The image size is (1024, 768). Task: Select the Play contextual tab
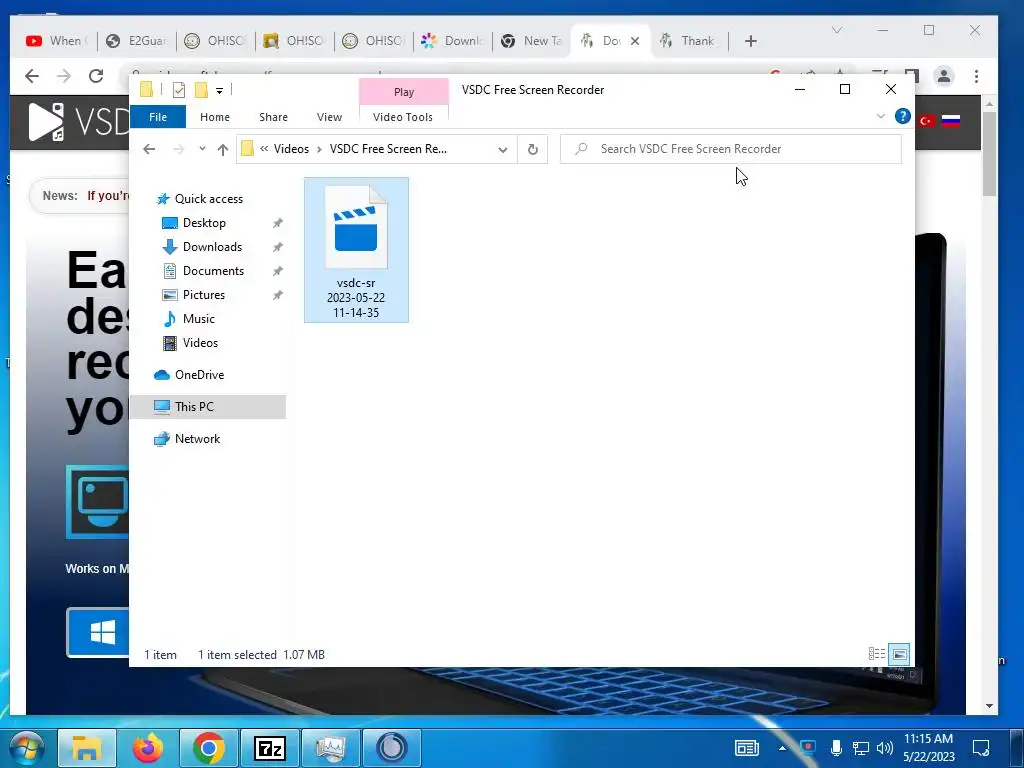tap(404, 92)
